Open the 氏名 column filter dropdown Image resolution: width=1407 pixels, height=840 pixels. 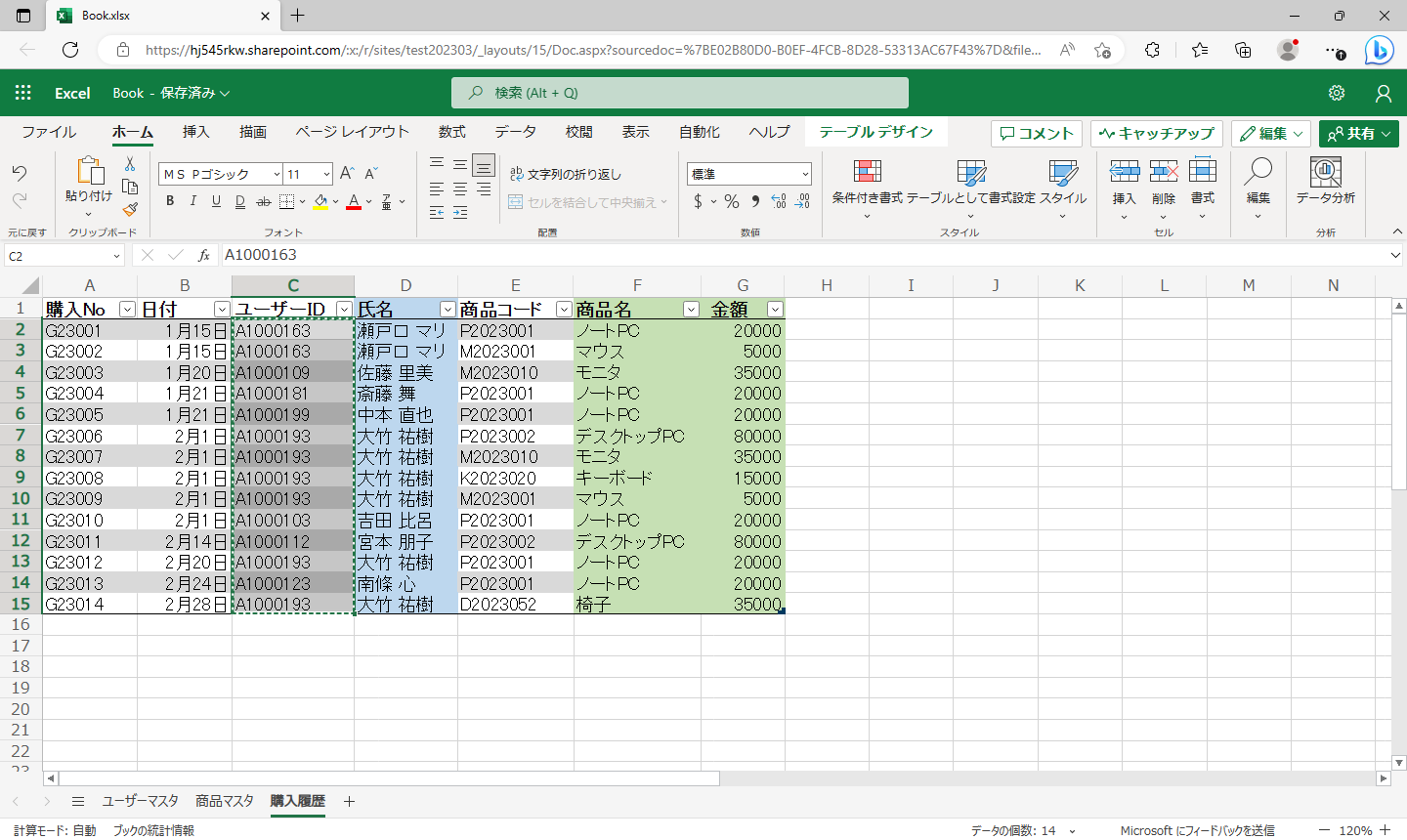(448, 309)
